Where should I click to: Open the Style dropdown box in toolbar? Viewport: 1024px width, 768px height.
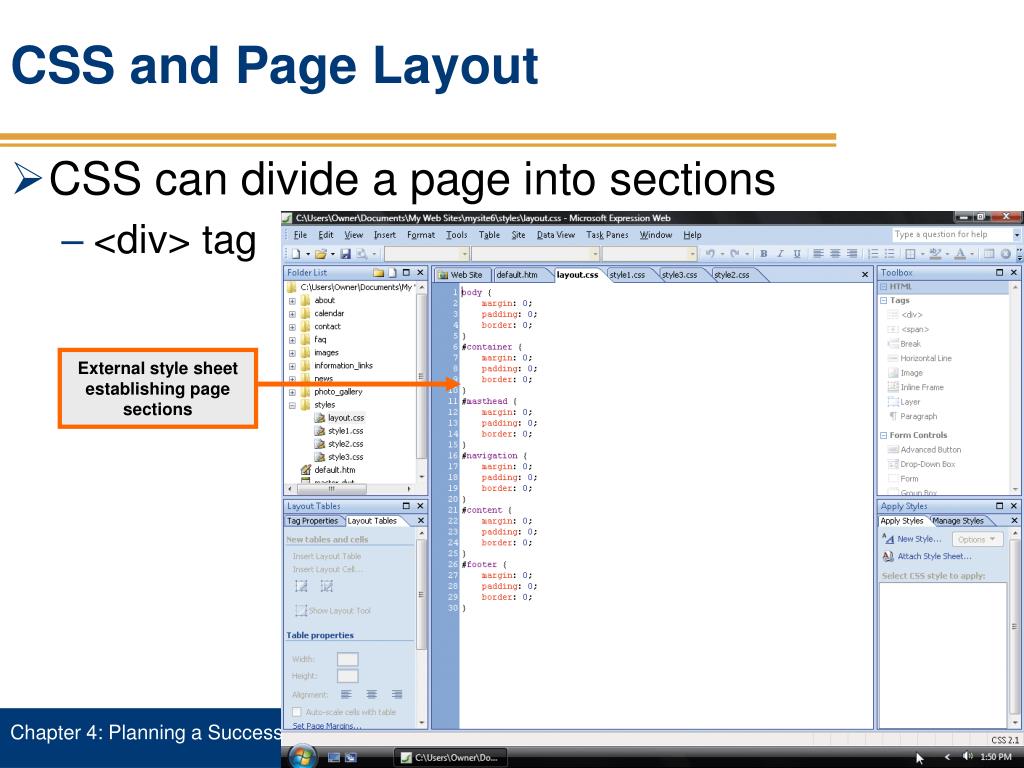tap(426, 253)
